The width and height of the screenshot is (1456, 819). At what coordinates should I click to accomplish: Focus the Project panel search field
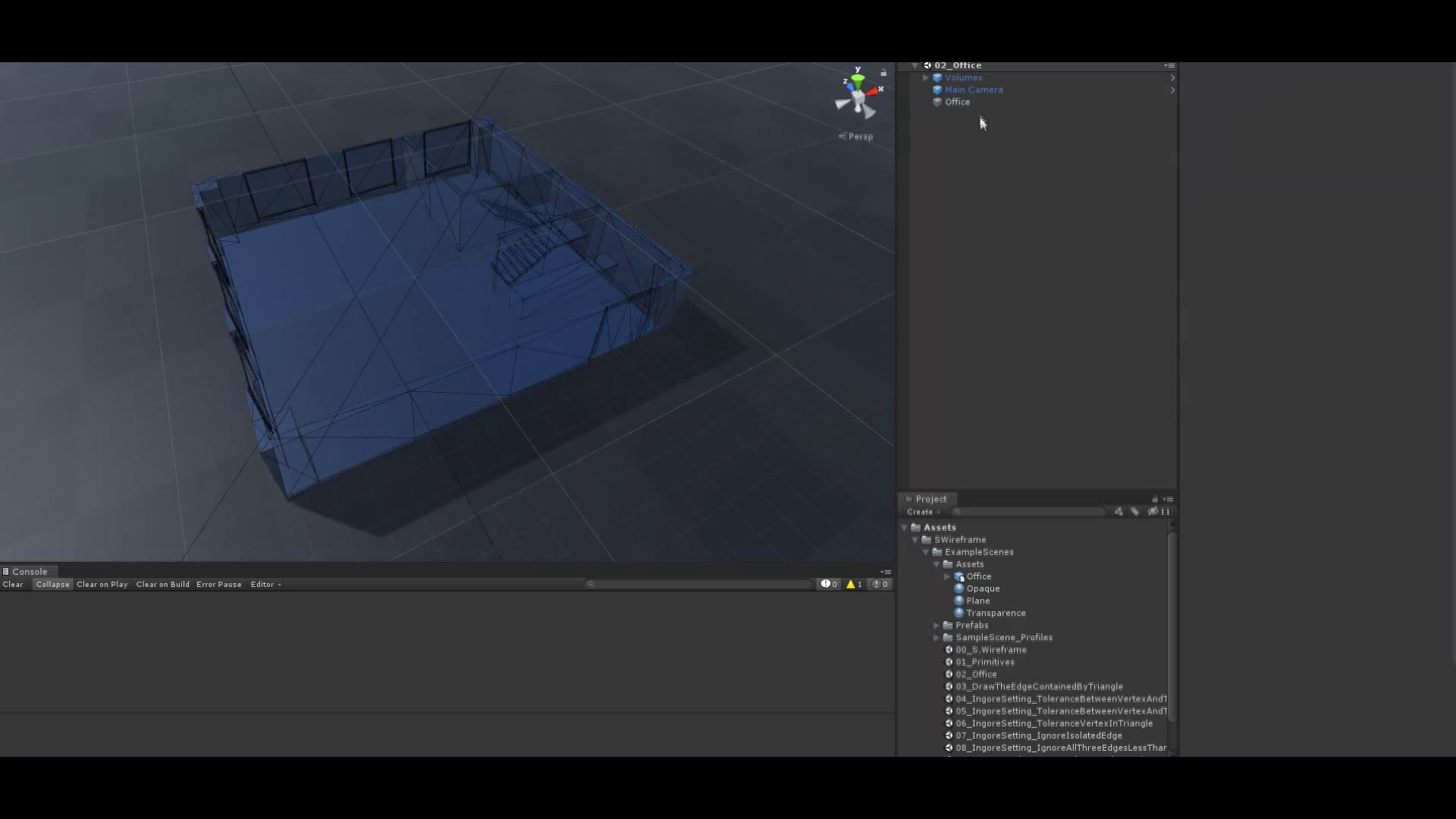1028,512
